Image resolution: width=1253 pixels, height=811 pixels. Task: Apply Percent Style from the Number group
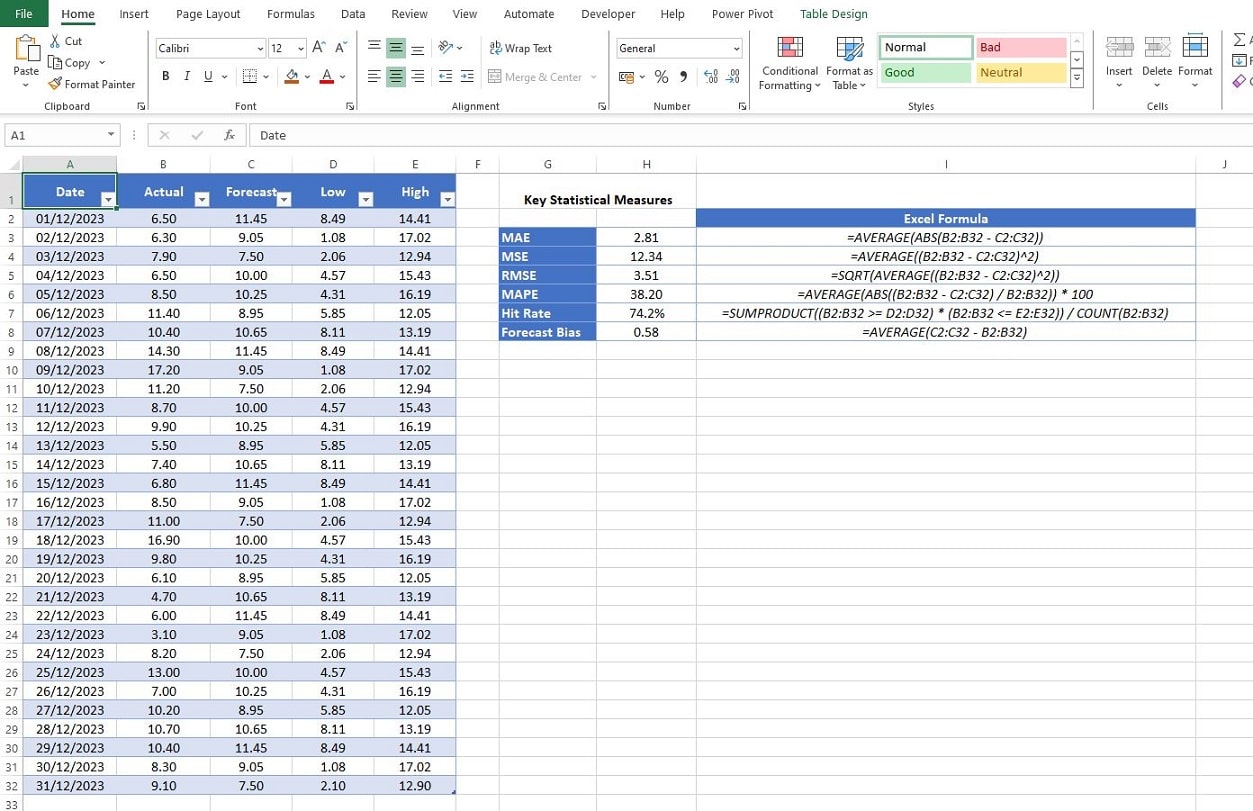[x=661, y=75]
